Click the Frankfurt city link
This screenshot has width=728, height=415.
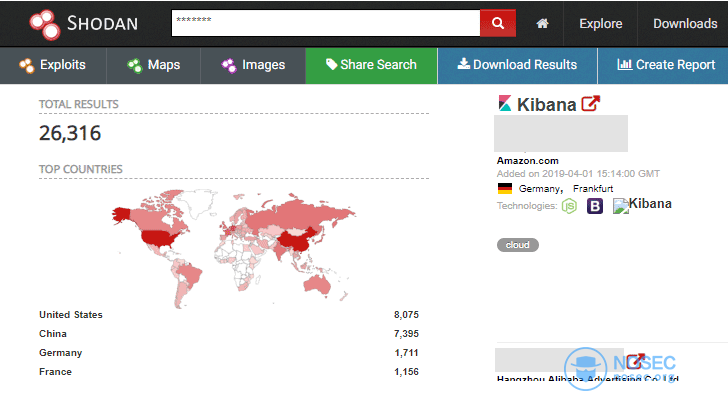pos(593,188)
